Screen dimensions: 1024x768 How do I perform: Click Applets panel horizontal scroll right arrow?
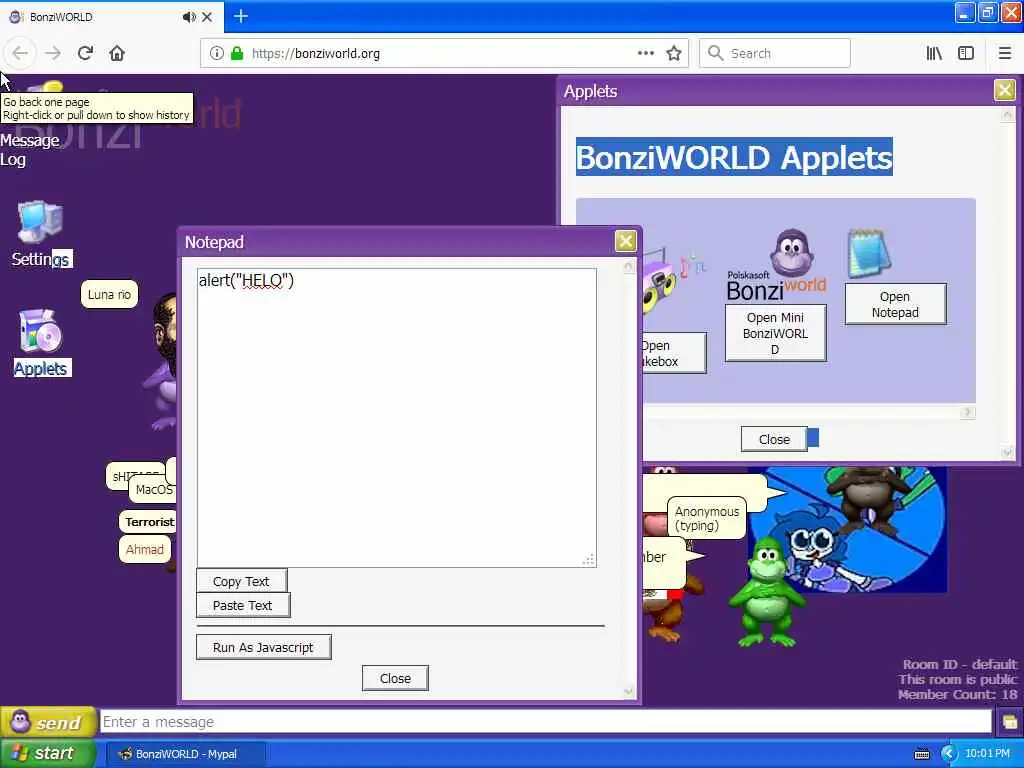968,413
